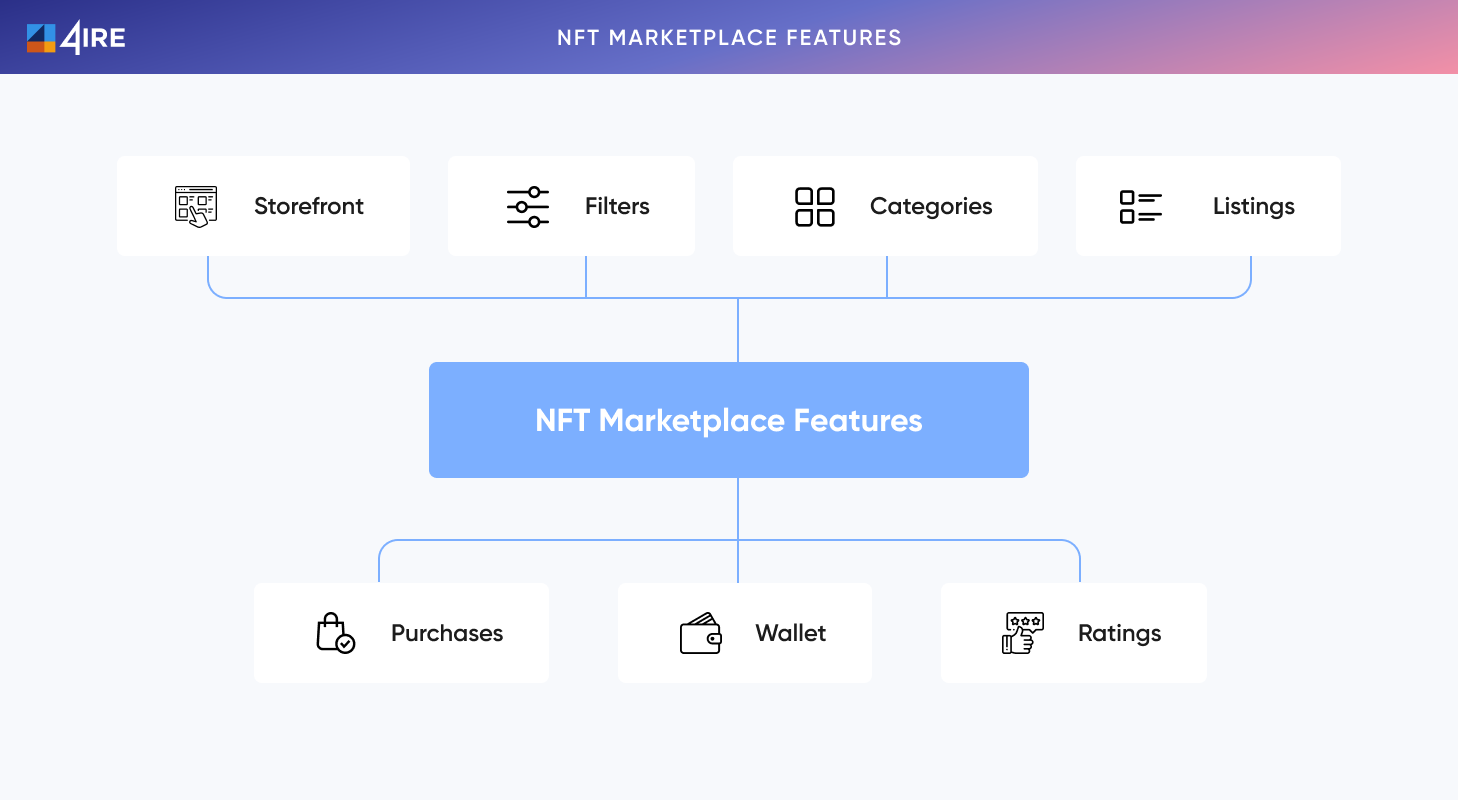The width and height of the screenshot is (1458, 800).
Task: Click the Categories four-squares icon
Action: tap(815, 207)
